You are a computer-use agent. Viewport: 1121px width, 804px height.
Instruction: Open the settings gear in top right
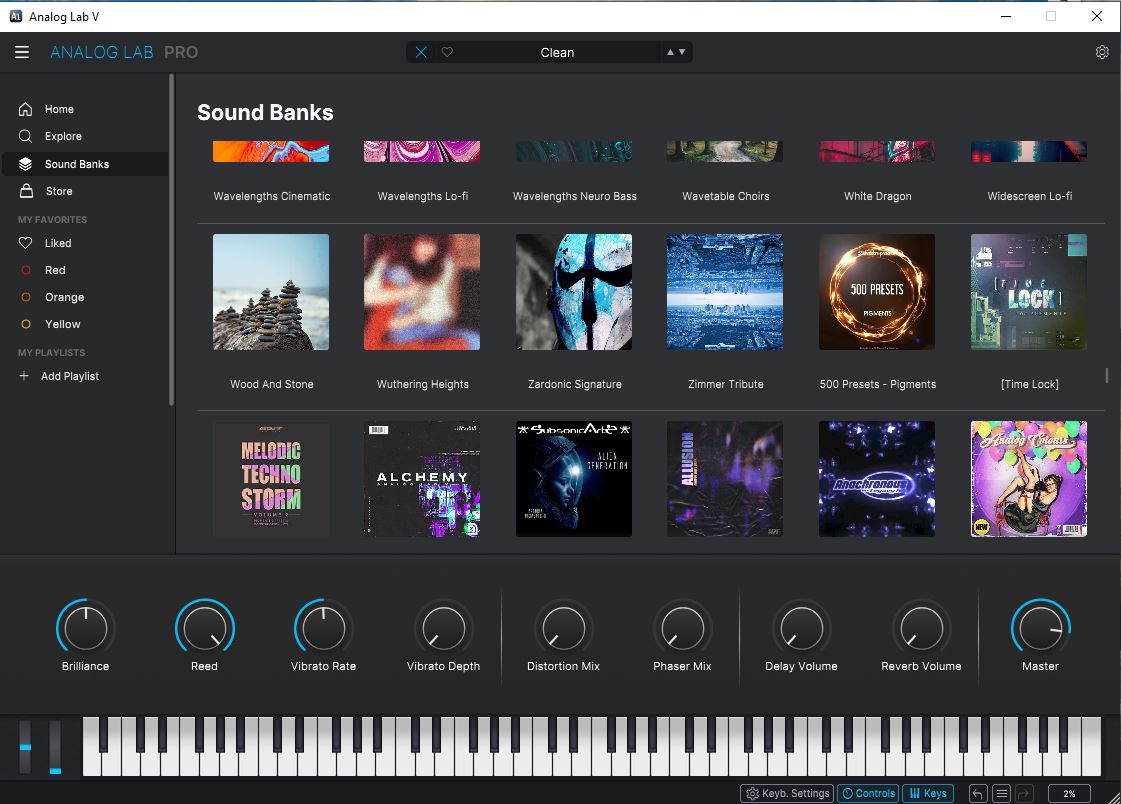pos(1102,52)
